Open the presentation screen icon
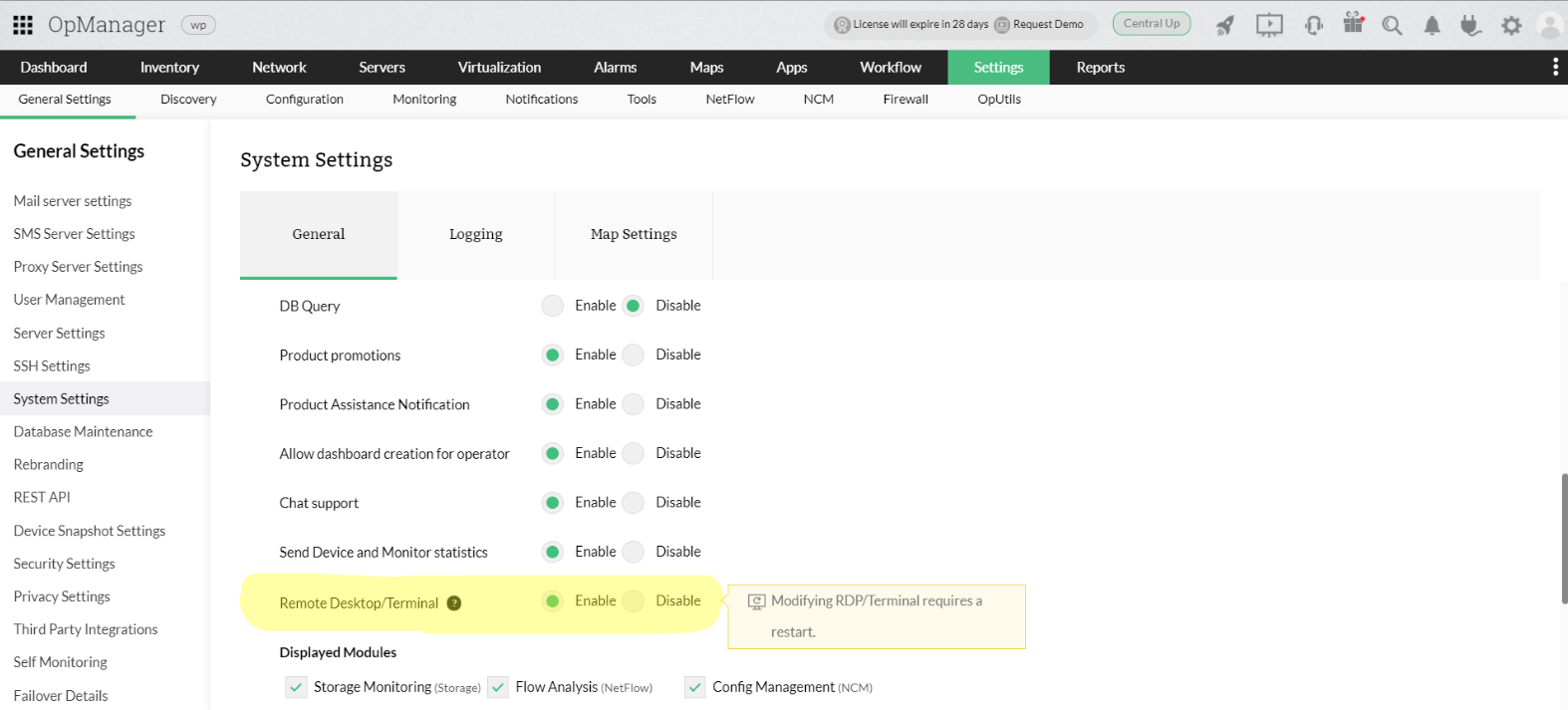 point(1269,26)
